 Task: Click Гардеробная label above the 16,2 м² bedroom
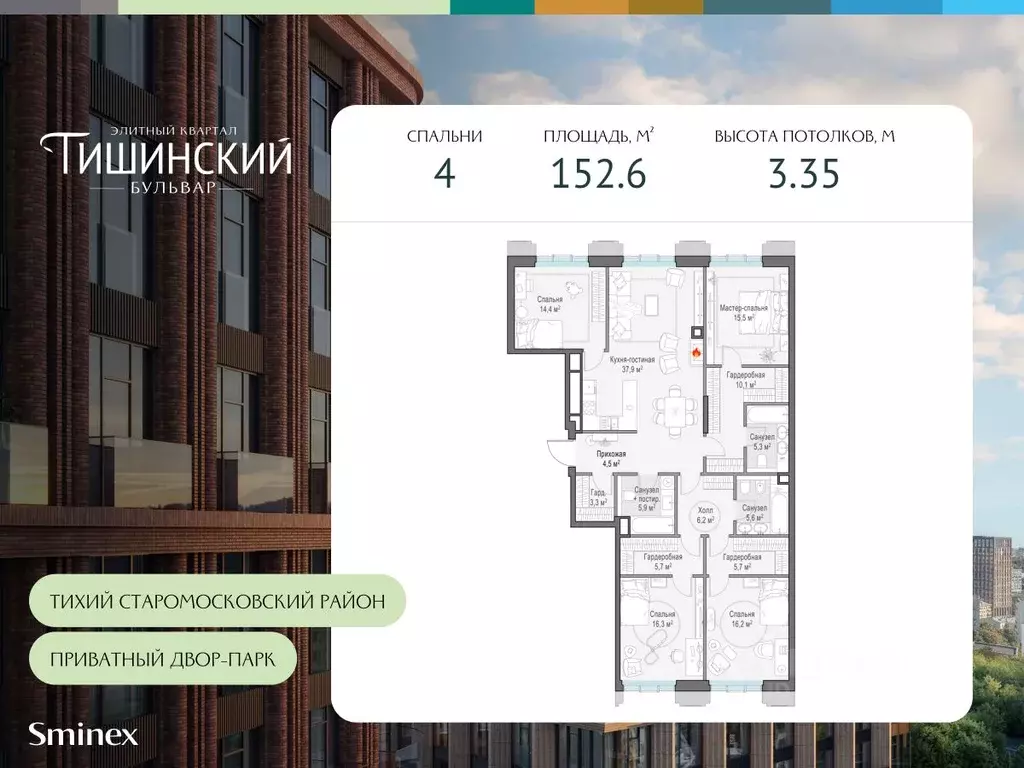coord(742,562)
